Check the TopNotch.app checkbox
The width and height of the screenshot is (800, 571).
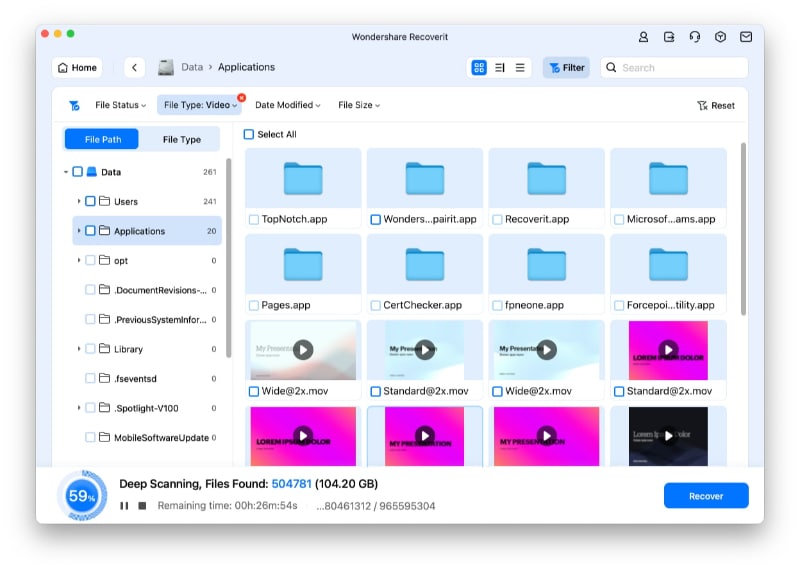(x=254, y=219)
